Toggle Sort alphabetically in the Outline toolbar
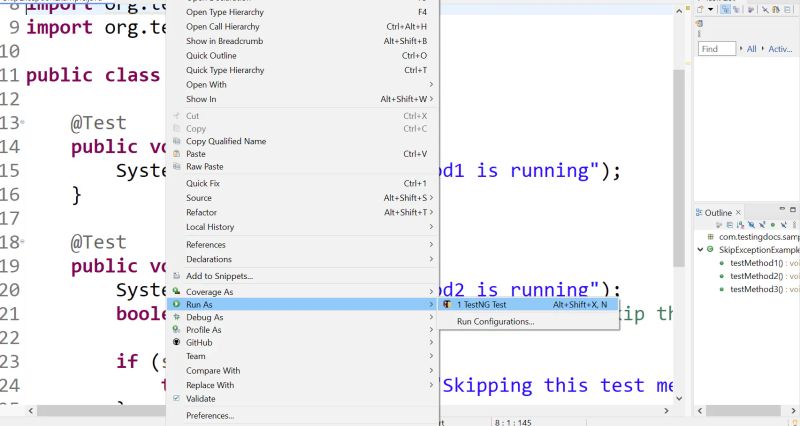The image size is (800, 426). pos(740,225)
